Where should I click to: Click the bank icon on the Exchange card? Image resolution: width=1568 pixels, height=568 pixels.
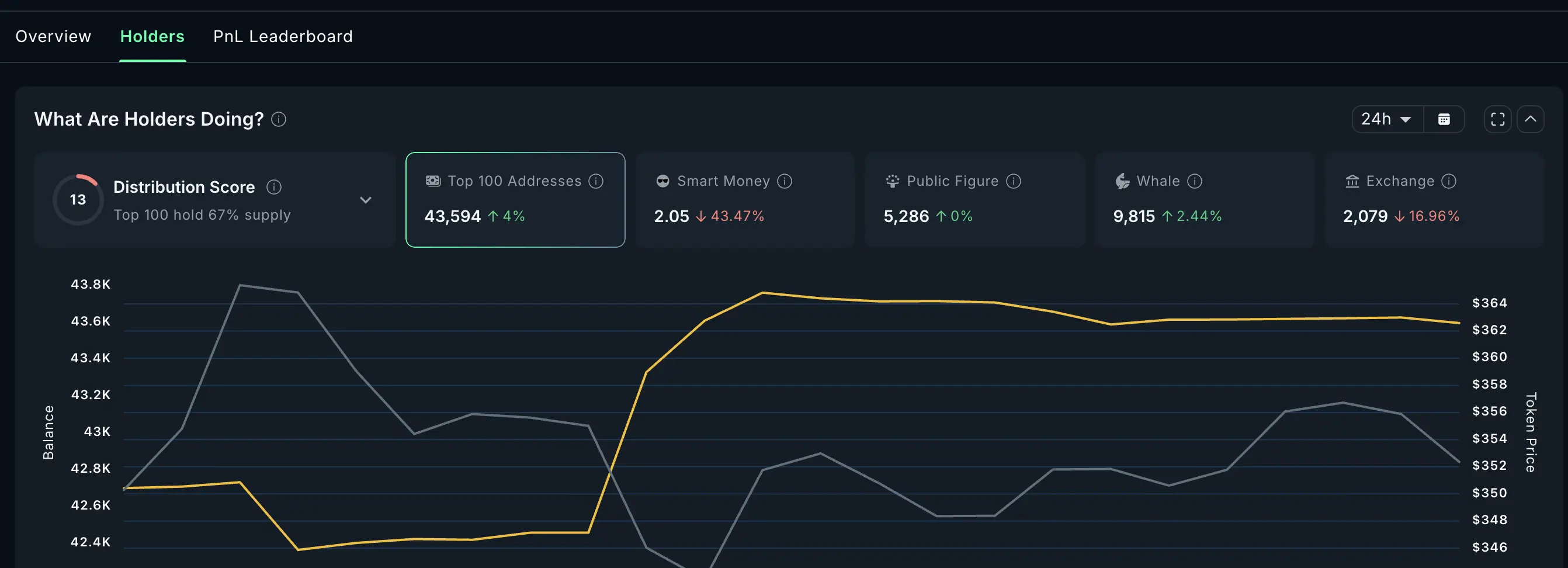pyautogui.click(x=1351, y=181)
